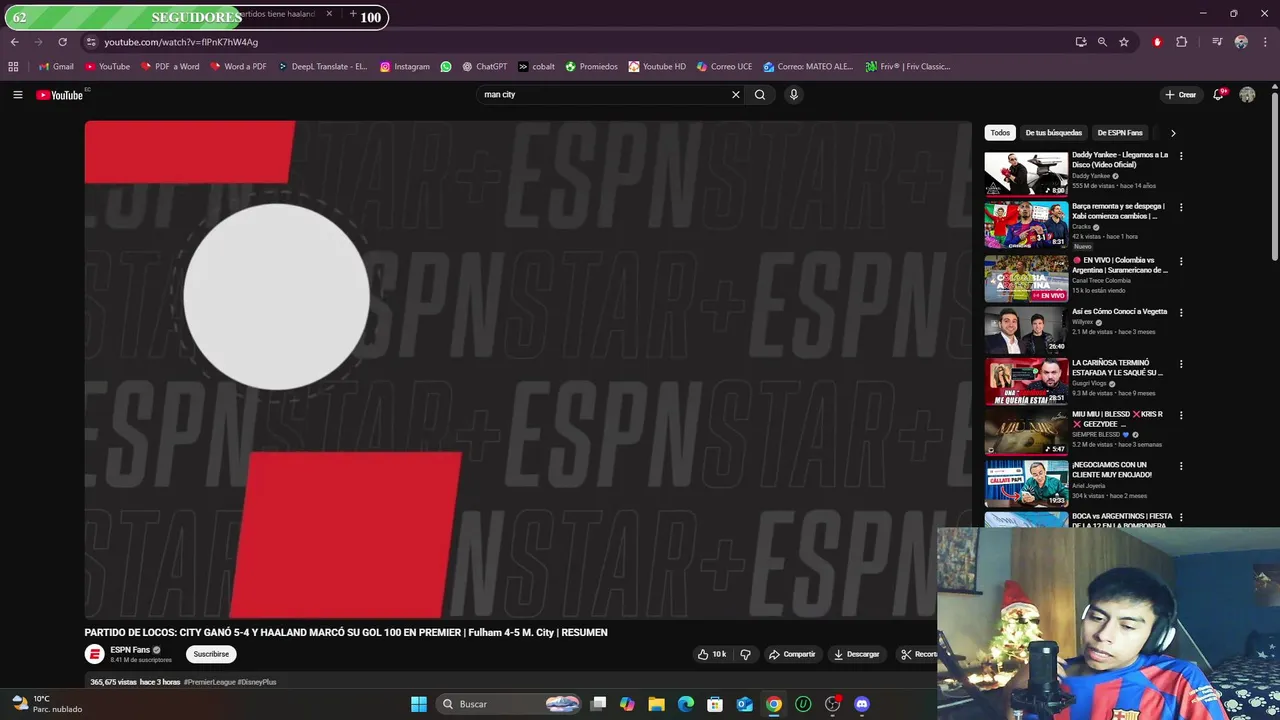Screen dimensions: 1280x720
Task: Select the 'De tus búsquedas' chip
Action: pyautogui.click(x=1054, y=133)
